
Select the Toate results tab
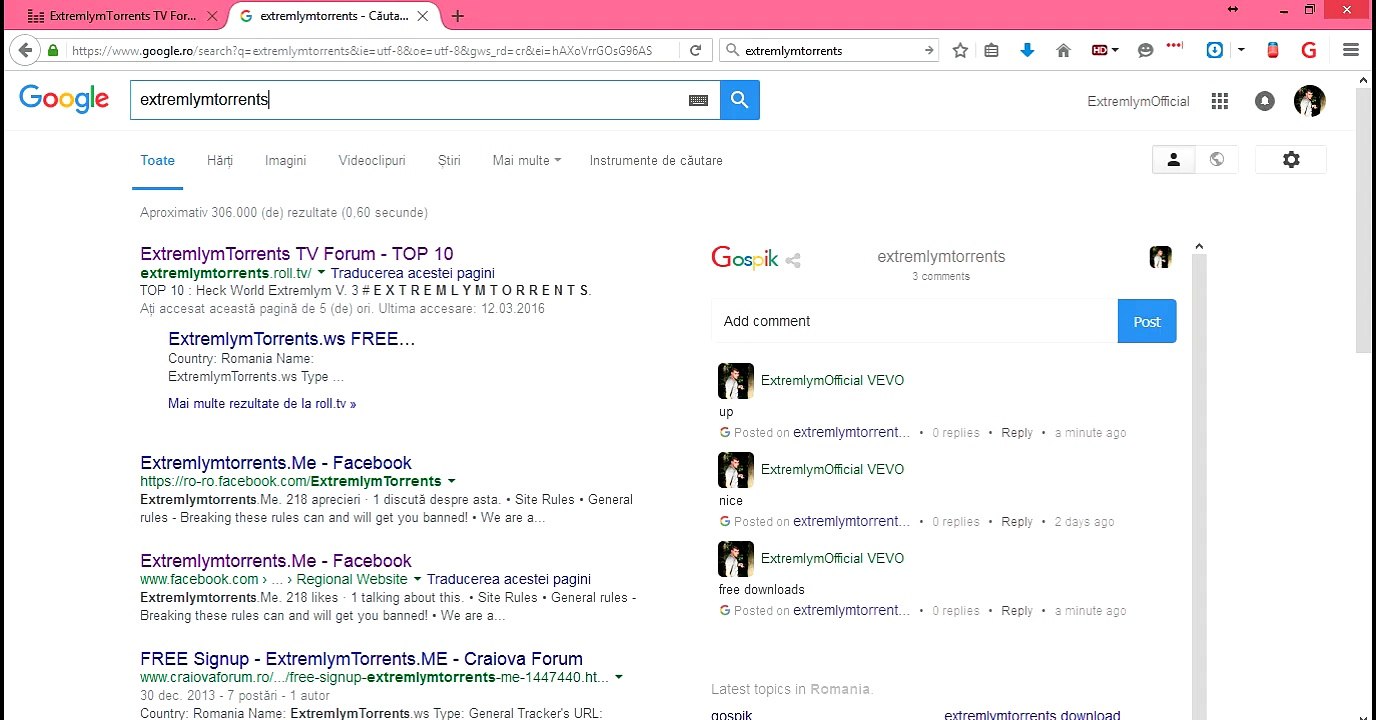(x=158, y=160)
